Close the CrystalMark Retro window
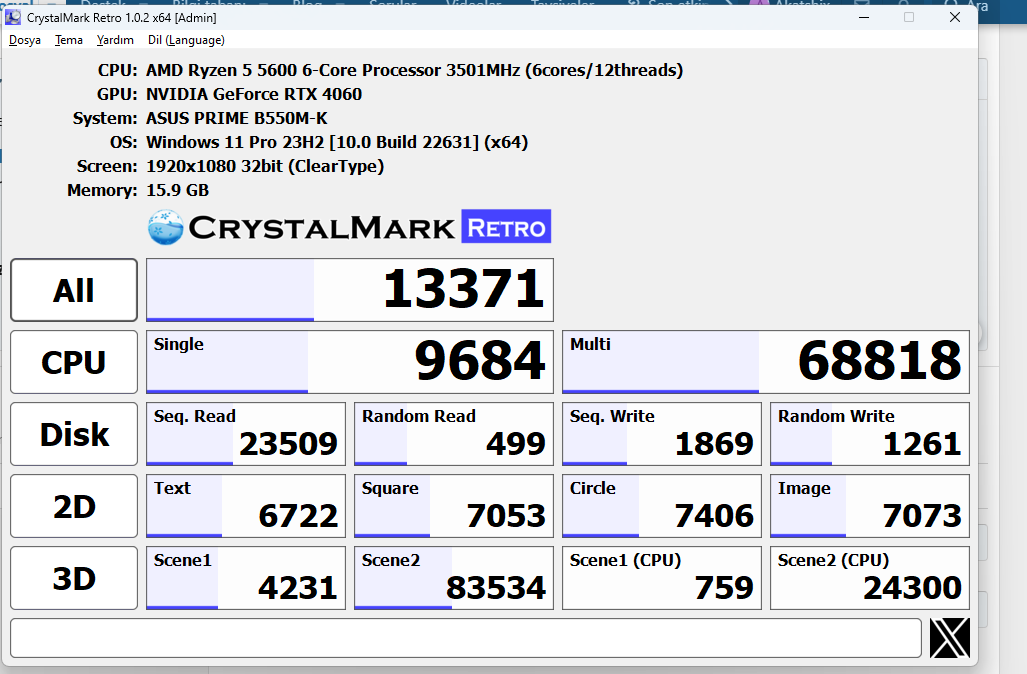Image resolution: width=1027 pixels, height=674 pixels. 955,17
